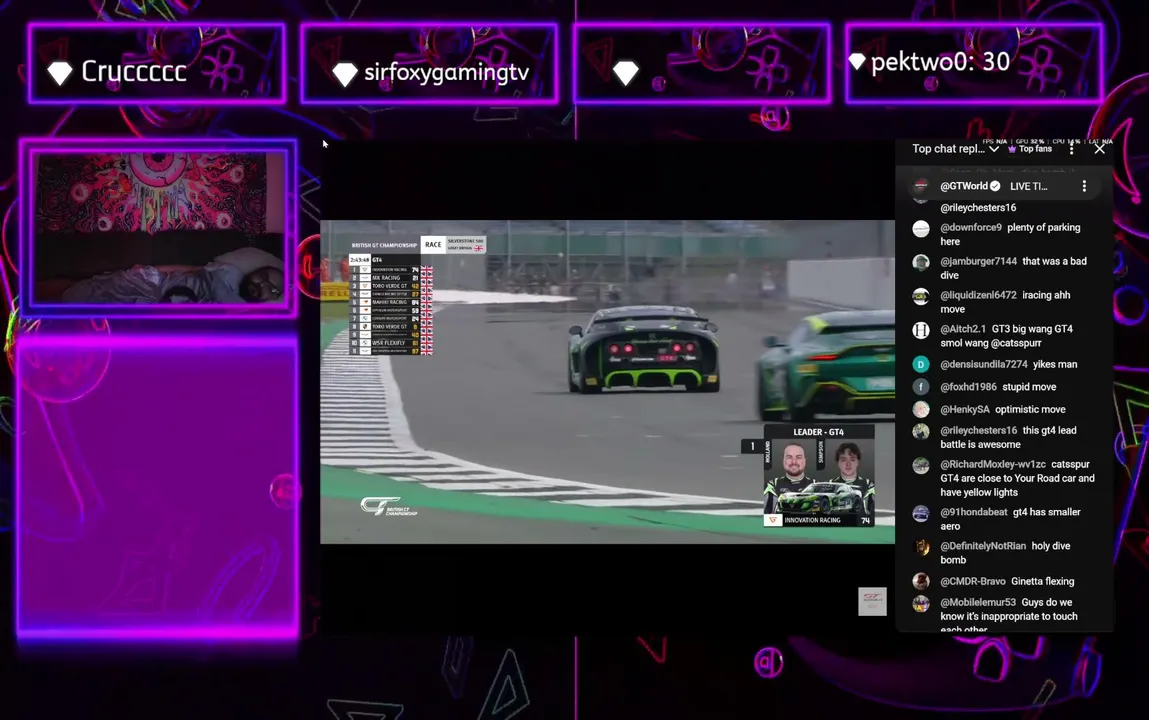The width and height of the screenshot is (1149, 720).
Task: Open the @jamburger7144 username
Action: click(978, 261)
